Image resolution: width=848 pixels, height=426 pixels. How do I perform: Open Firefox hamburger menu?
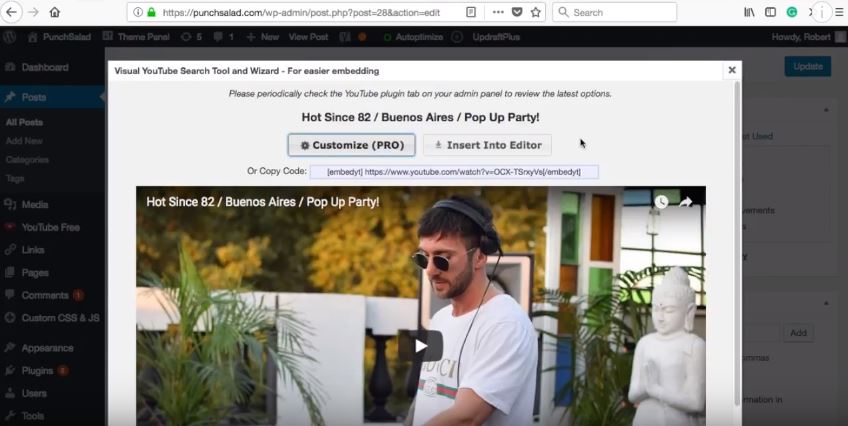click(839, 12)
